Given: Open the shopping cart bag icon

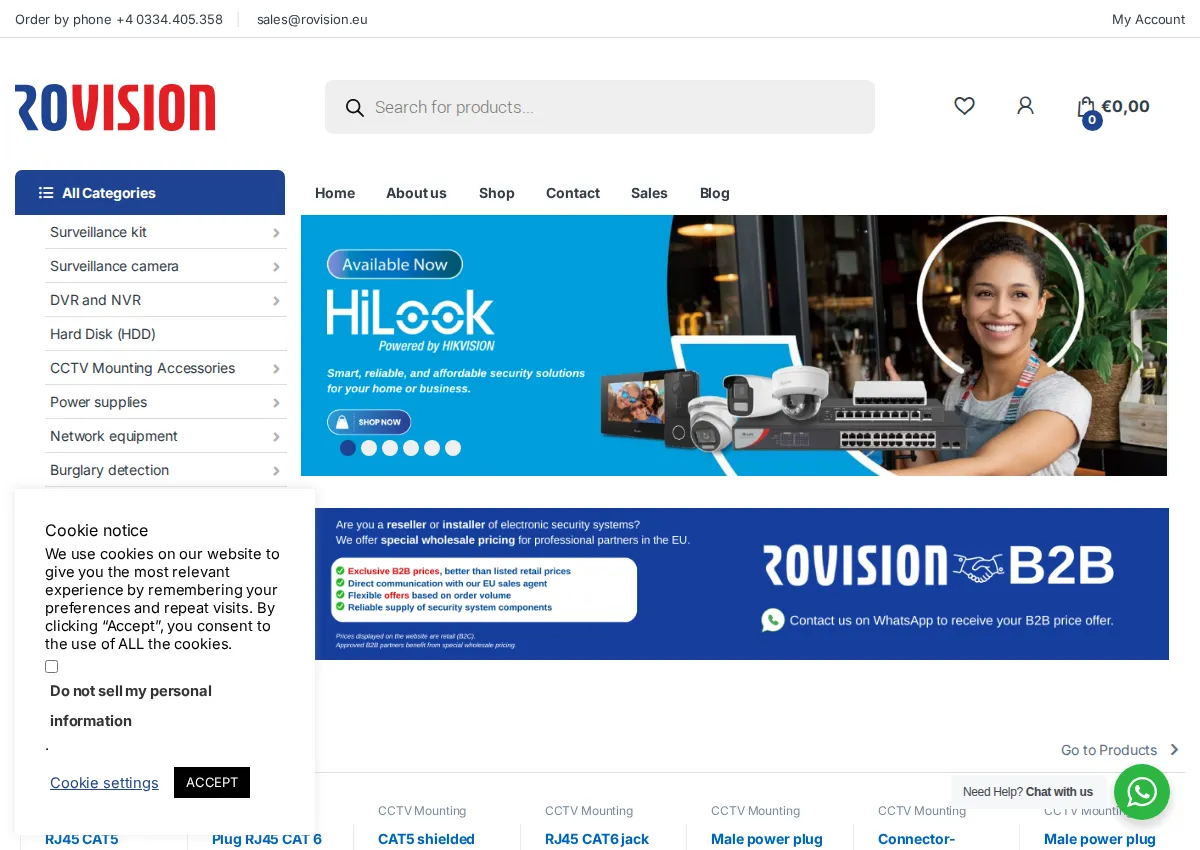Looking at the screenshot, I should click(1086, 107).
